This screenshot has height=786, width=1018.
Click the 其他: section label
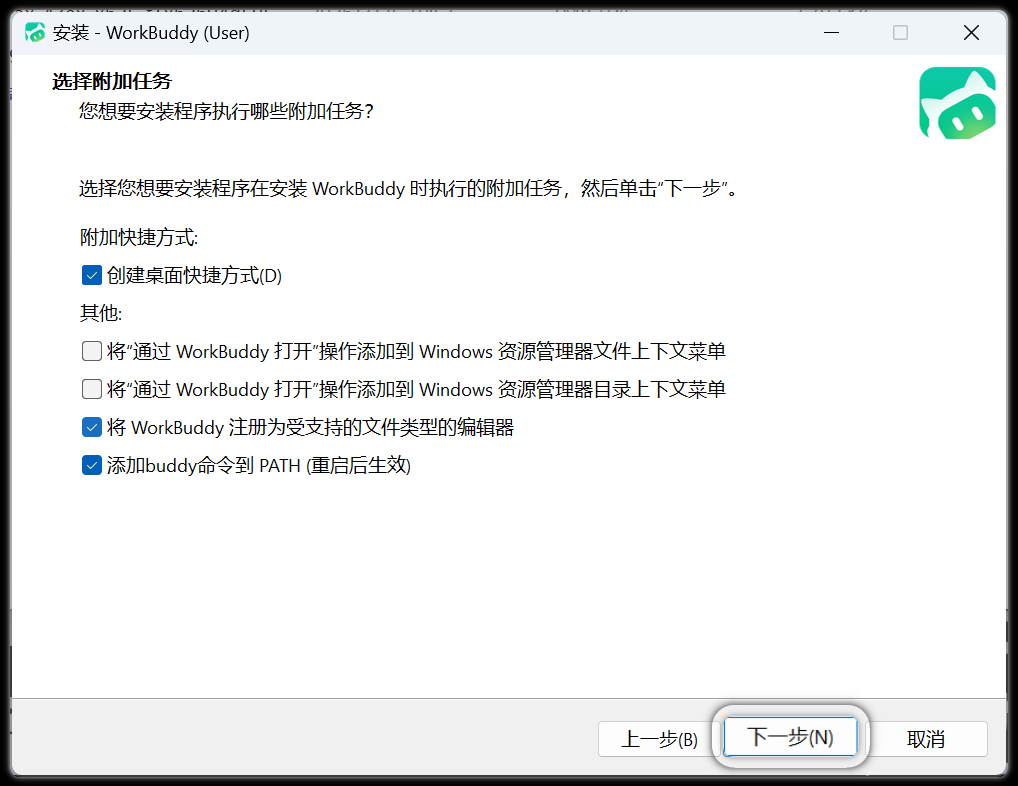(101, 313)
